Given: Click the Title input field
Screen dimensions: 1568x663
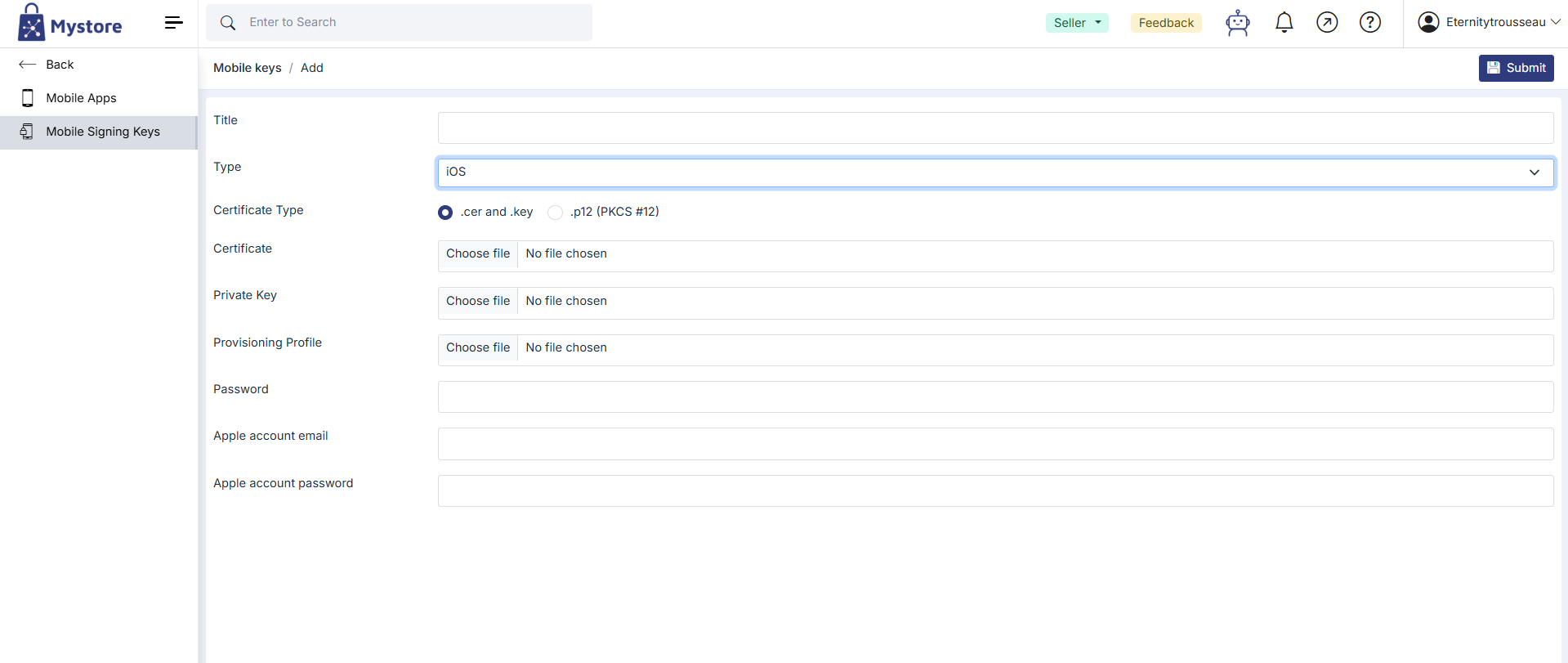Looking at the screenshot, I should click(994, 128).
